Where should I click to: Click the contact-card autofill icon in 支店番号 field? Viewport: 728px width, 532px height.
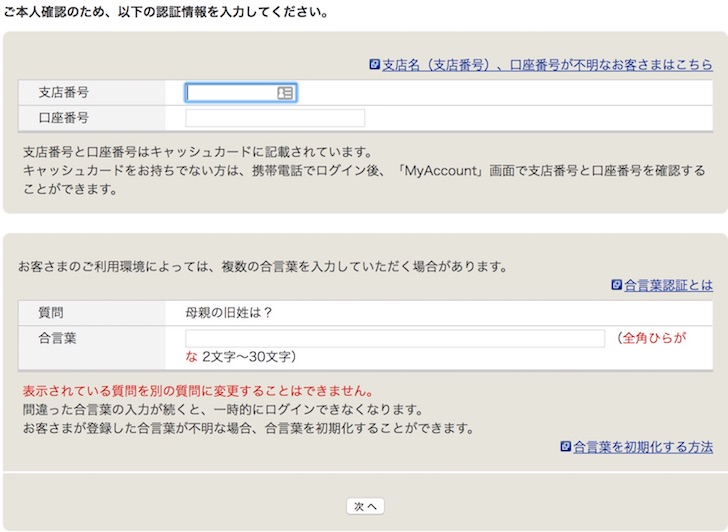pos(285,93)
